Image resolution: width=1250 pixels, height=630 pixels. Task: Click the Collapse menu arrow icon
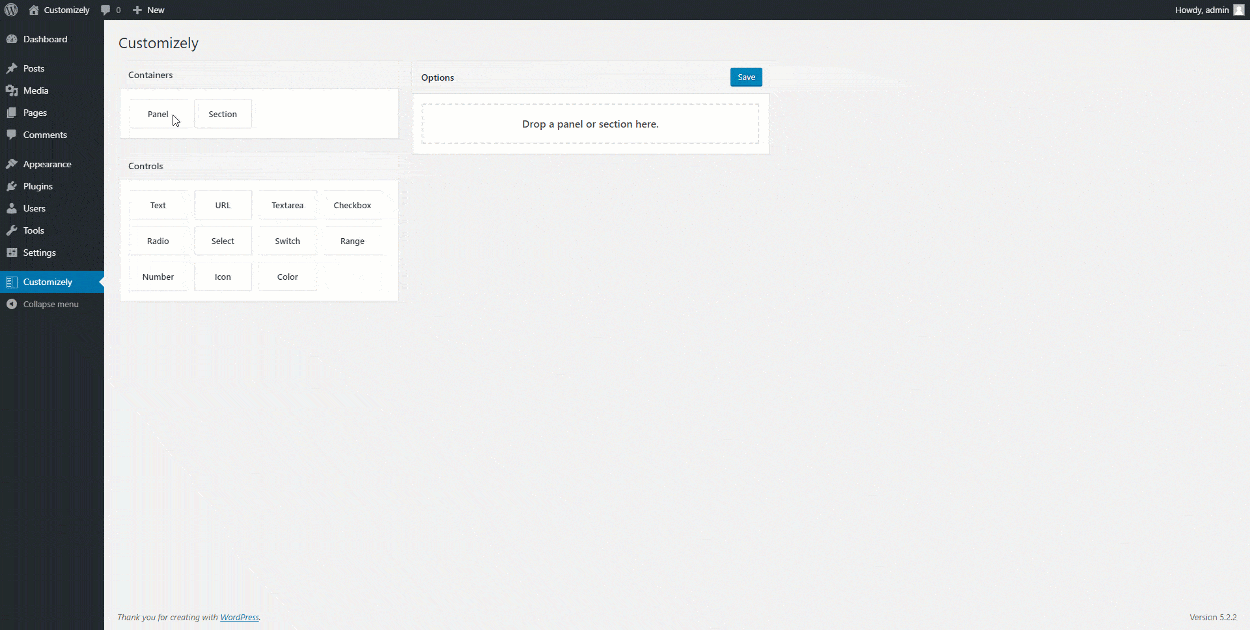(x=11, y=304)
